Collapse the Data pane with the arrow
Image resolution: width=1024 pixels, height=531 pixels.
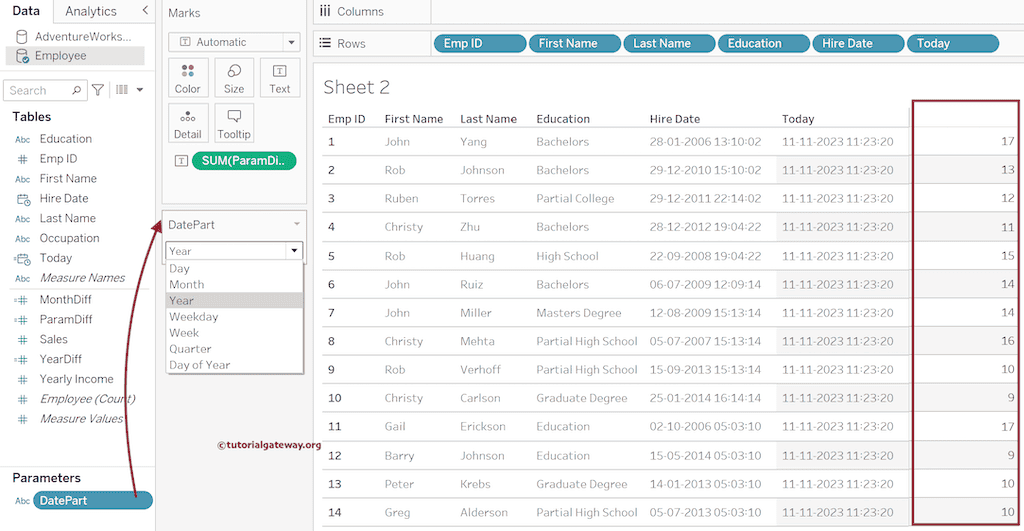pos(146,11)
